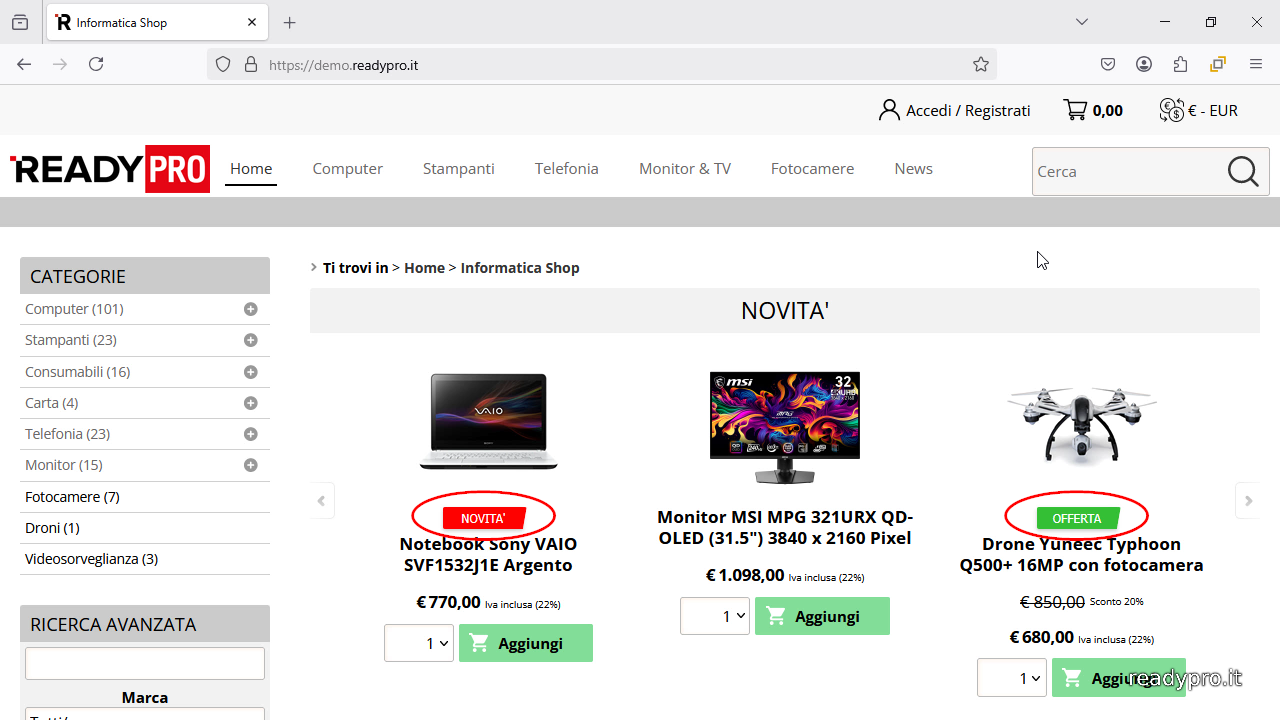Go to Fotocamere menu item
The width and height of the screenshot is (1280, 720).
[x=812, y=168]
